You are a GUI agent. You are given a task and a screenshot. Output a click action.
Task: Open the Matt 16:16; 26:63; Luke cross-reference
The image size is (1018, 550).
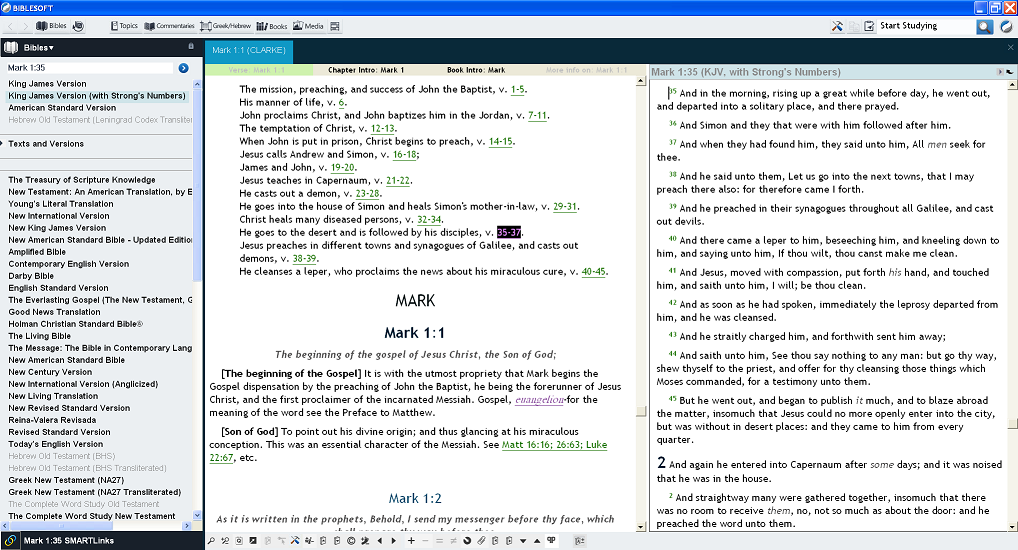(x=554, y=445)
